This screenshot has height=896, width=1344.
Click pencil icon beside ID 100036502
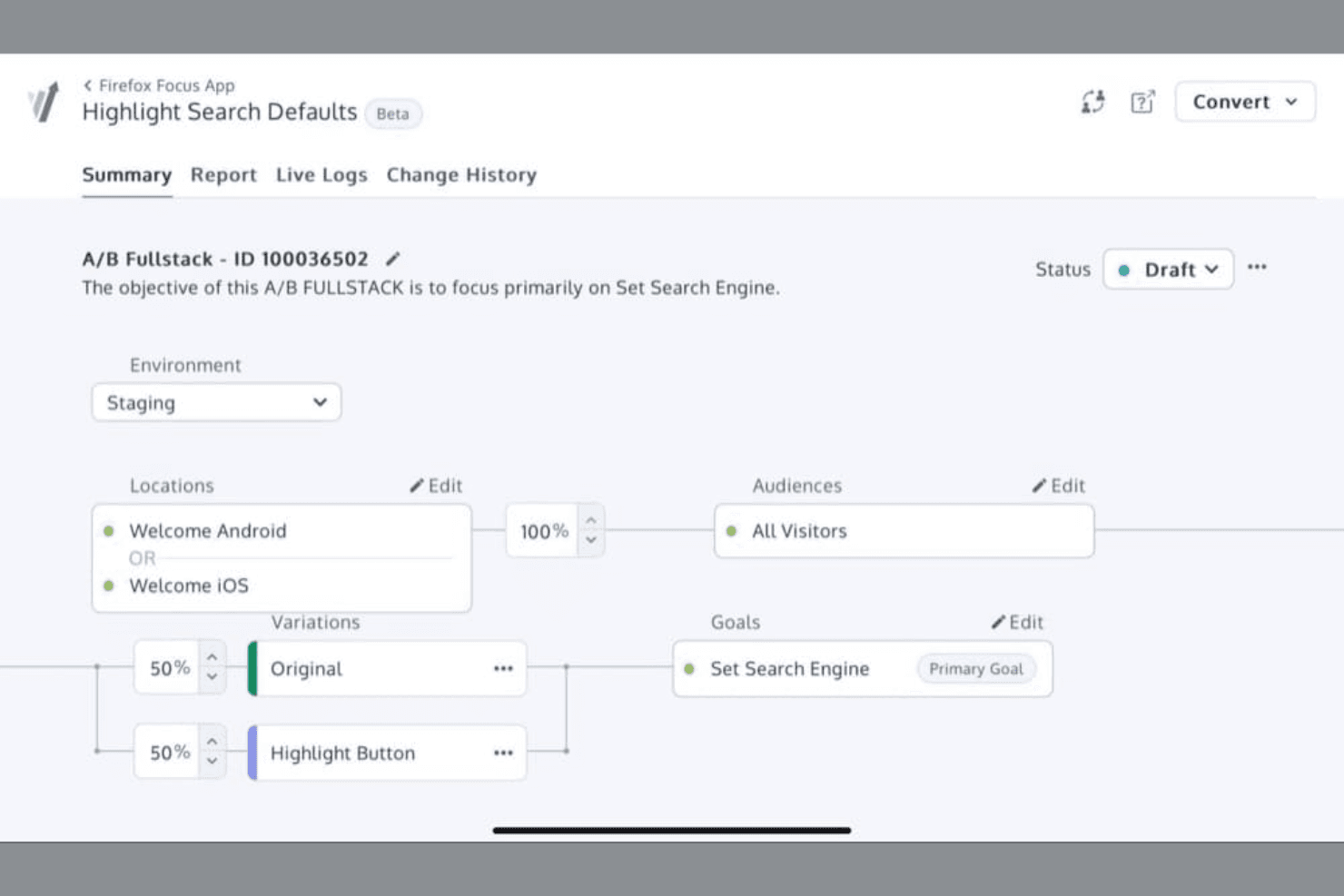tap(392, 259)
